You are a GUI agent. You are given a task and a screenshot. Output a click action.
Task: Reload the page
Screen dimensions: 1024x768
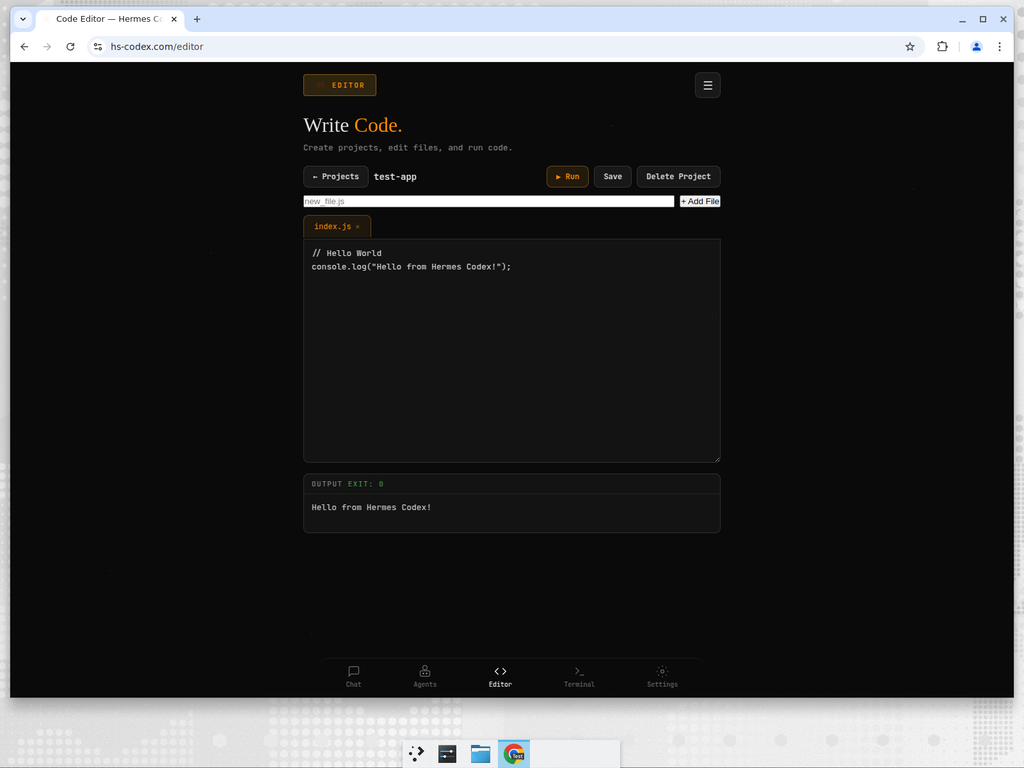click(71, 46)
